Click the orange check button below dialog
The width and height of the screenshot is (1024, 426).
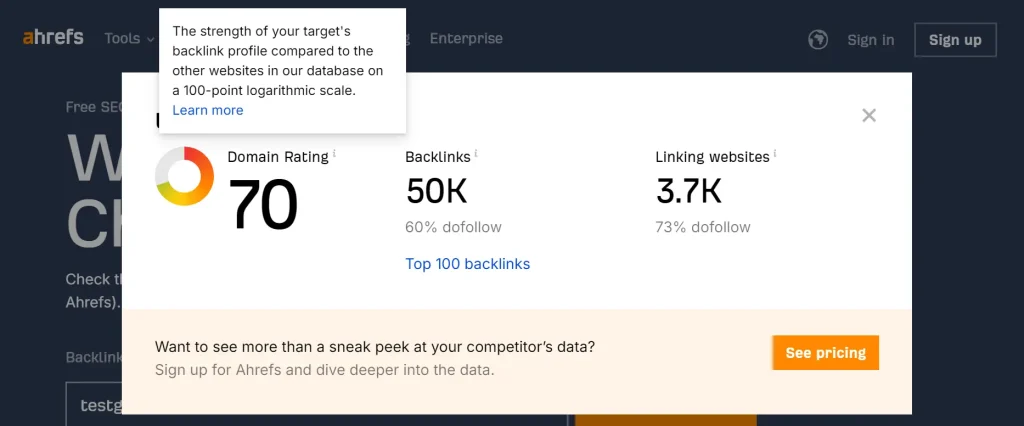coord(665,420)
